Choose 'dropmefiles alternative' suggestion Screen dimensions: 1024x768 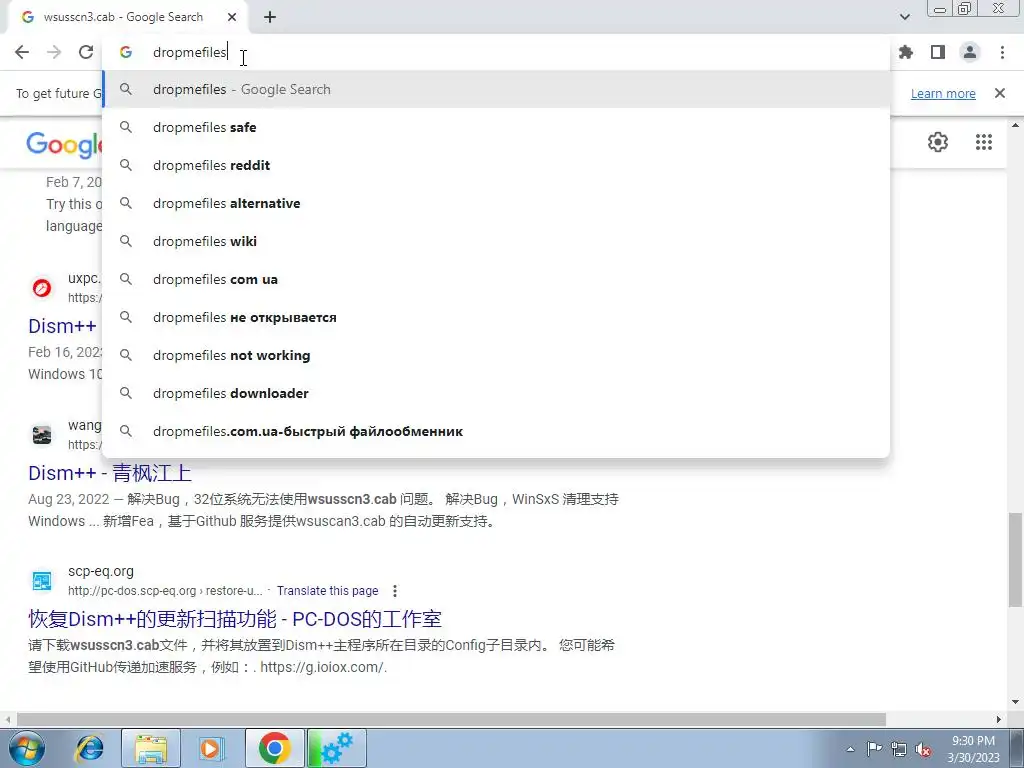pyautogui.click(x=496, y=203)
